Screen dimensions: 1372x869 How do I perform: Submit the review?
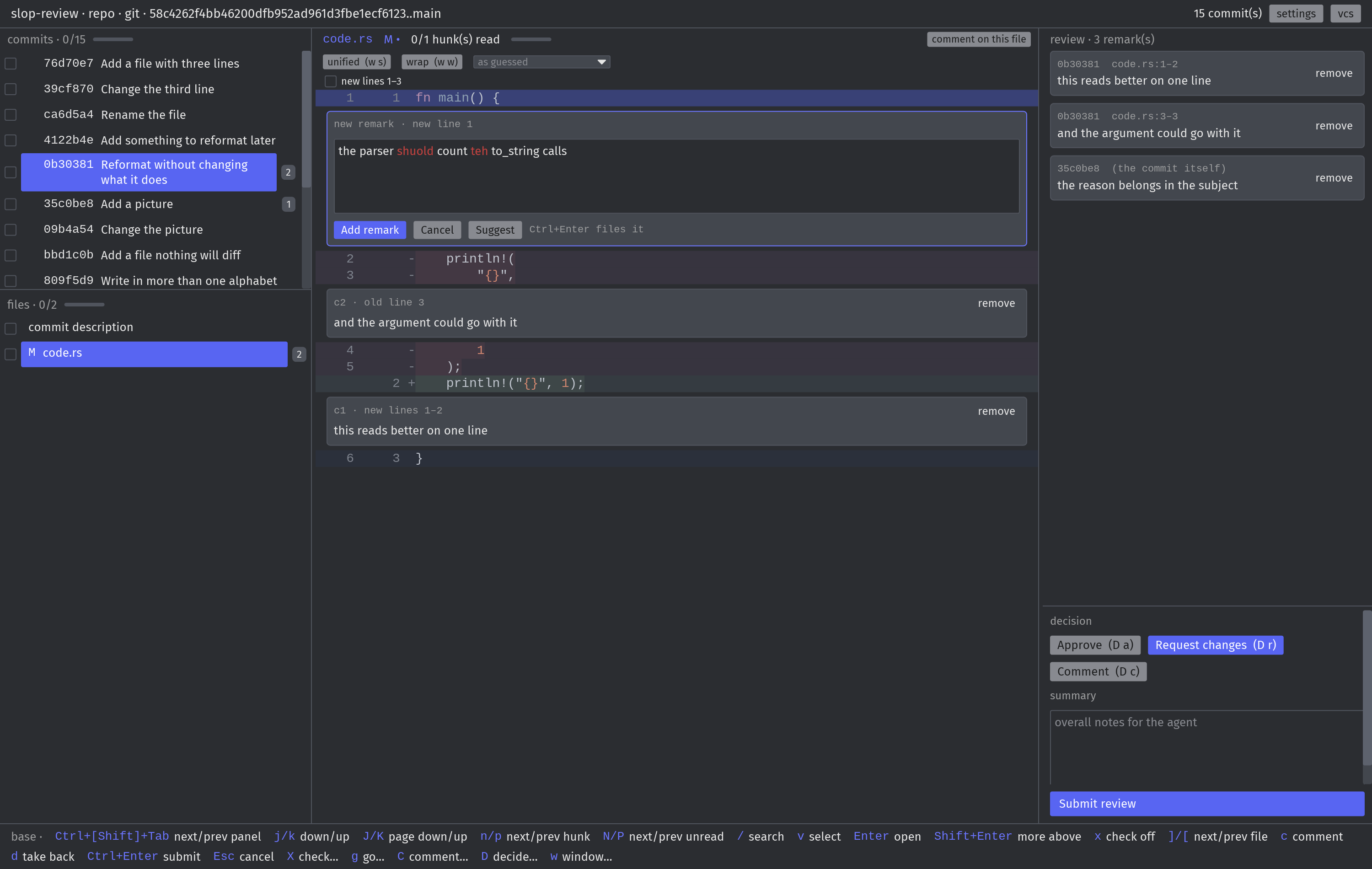(x=1207, y=804)
